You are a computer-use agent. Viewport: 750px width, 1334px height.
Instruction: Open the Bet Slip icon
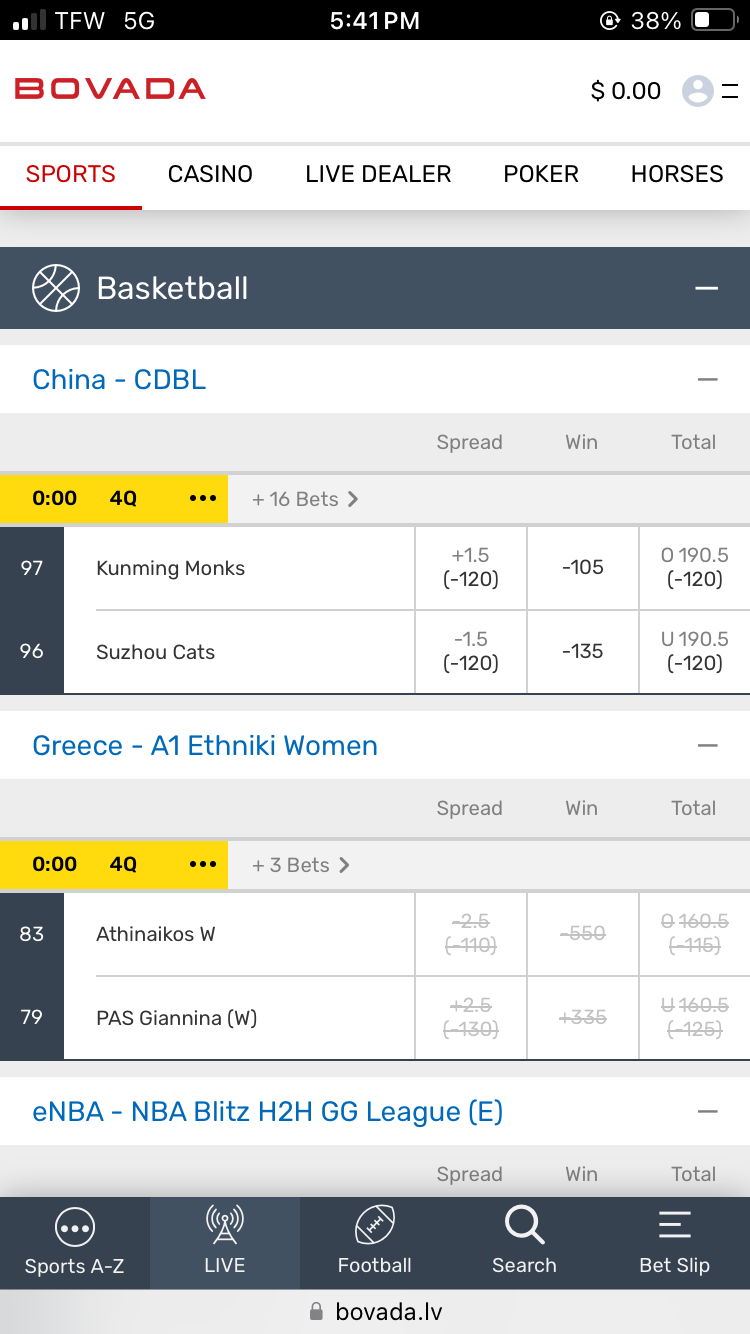coord(674,1226)
